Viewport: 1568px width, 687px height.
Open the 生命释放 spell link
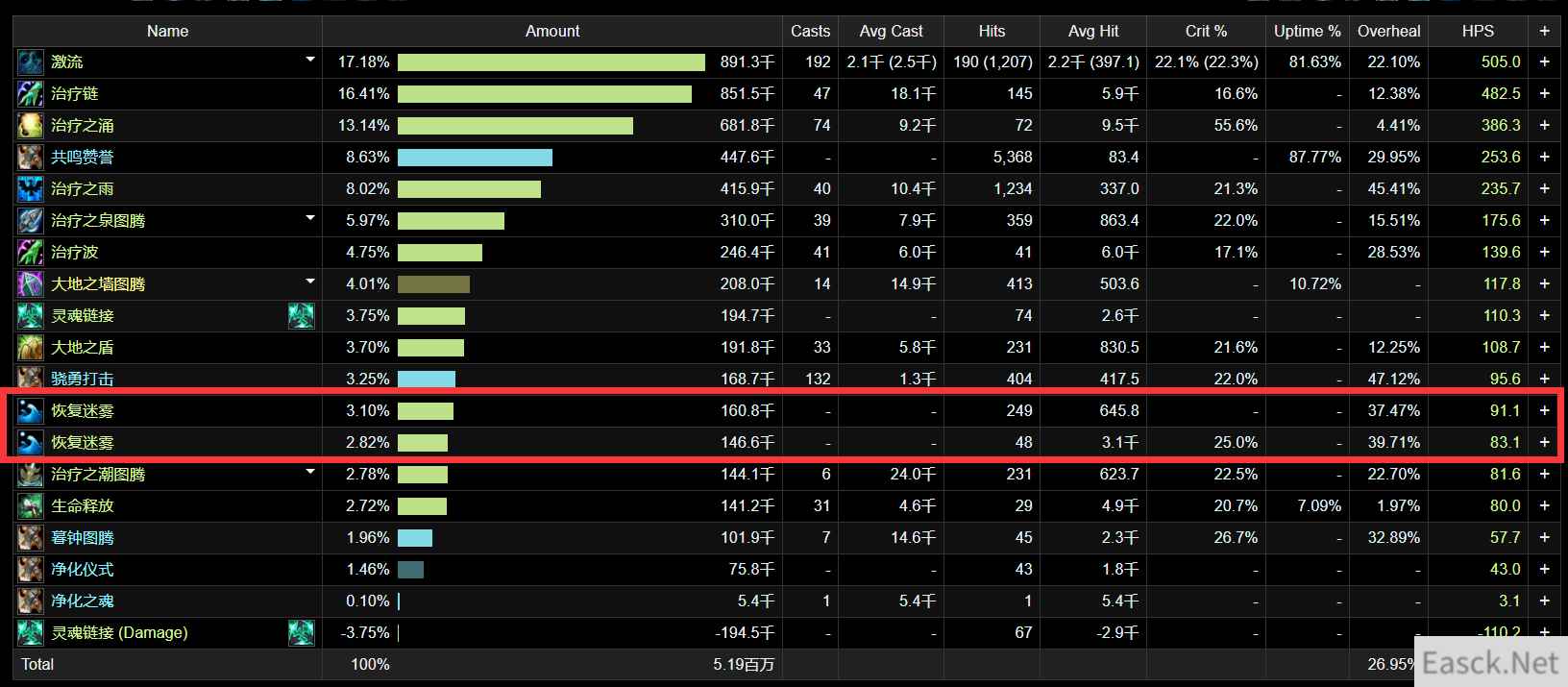83,506
